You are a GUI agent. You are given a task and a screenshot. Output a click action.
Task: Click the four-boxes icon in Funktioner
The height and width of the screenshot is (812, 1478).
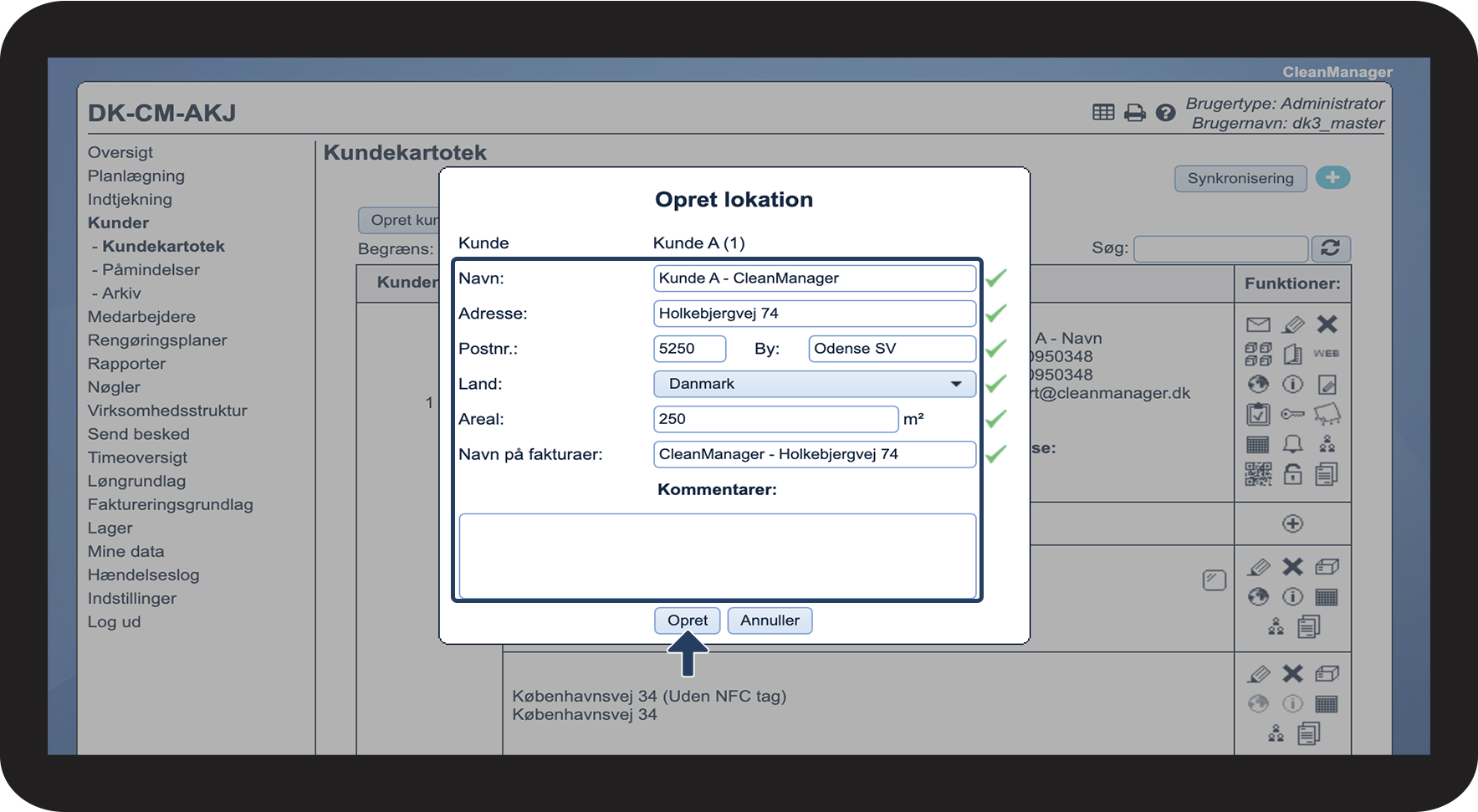coord(1258,355)
